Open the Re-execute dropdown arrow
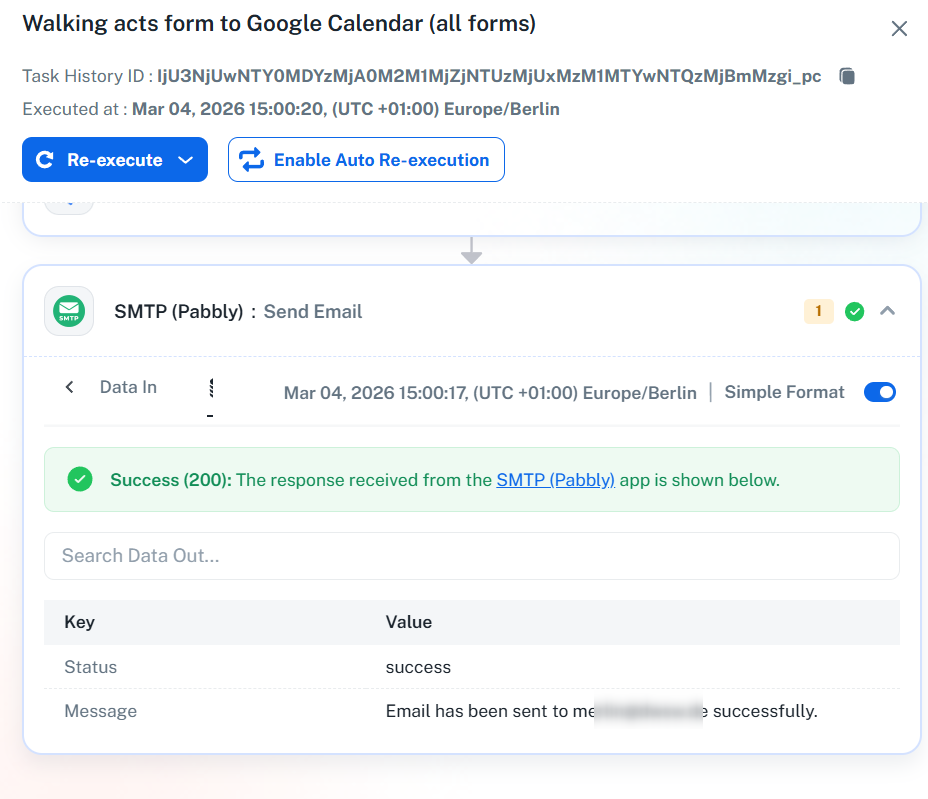 (185, 160)
